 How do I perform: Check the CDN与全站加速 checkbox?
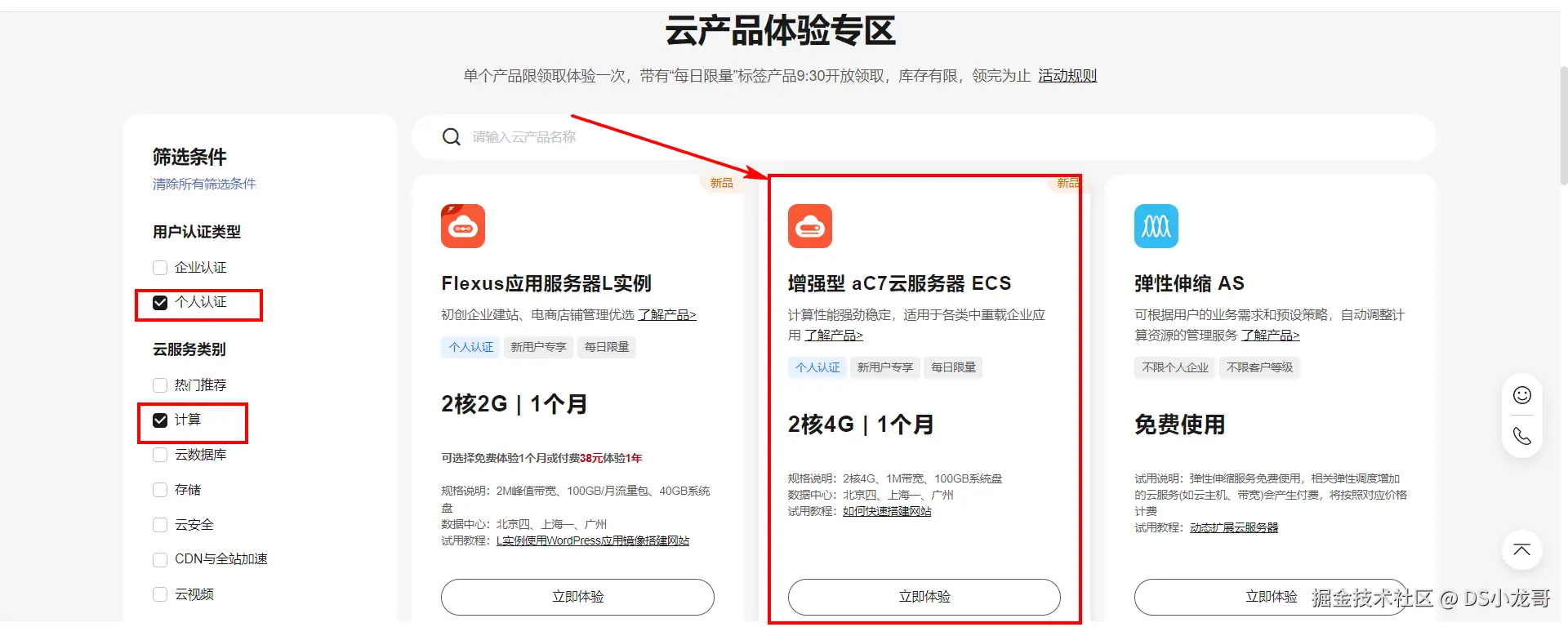pos(160,559)
